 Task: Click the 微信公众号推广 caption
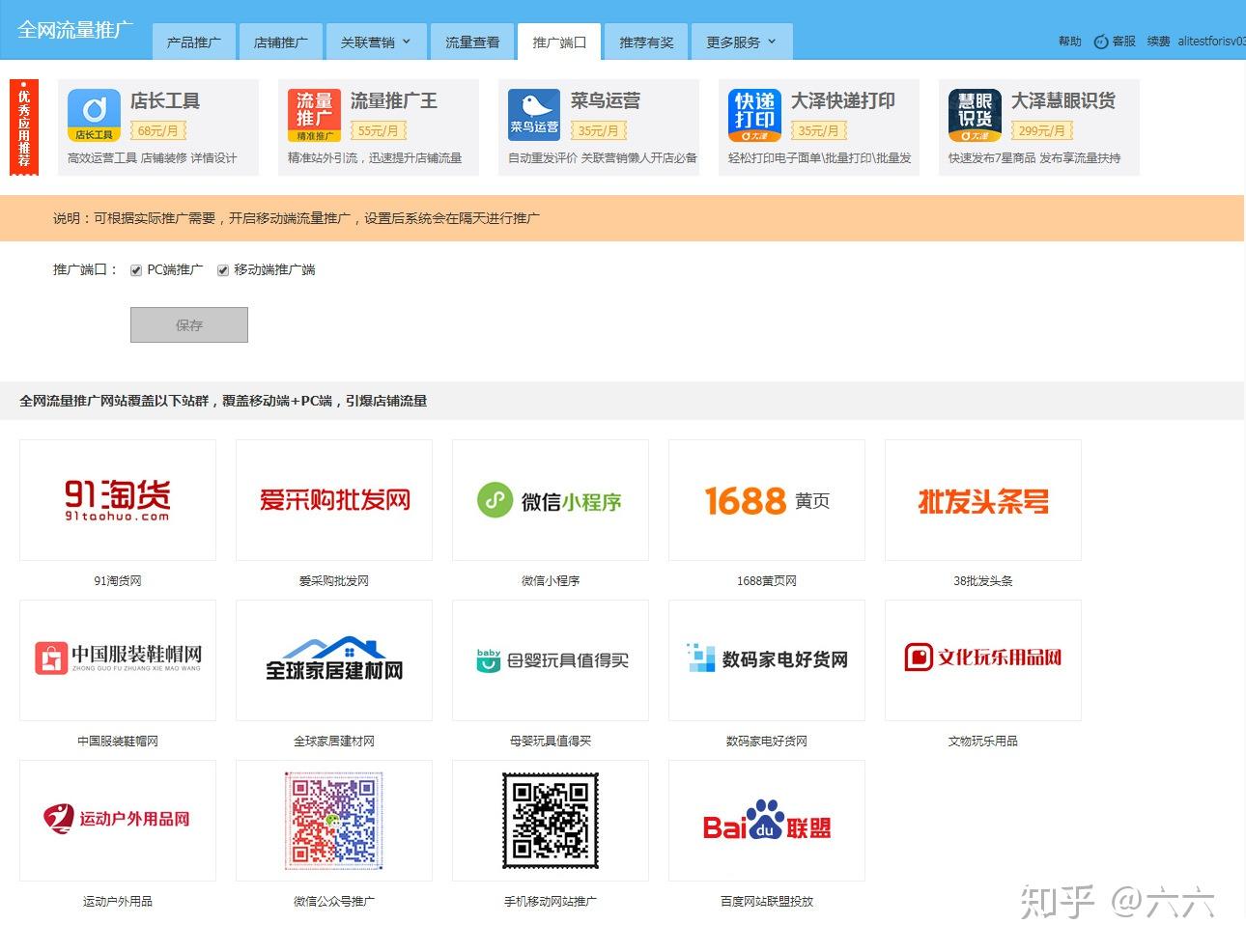(334, 902)
